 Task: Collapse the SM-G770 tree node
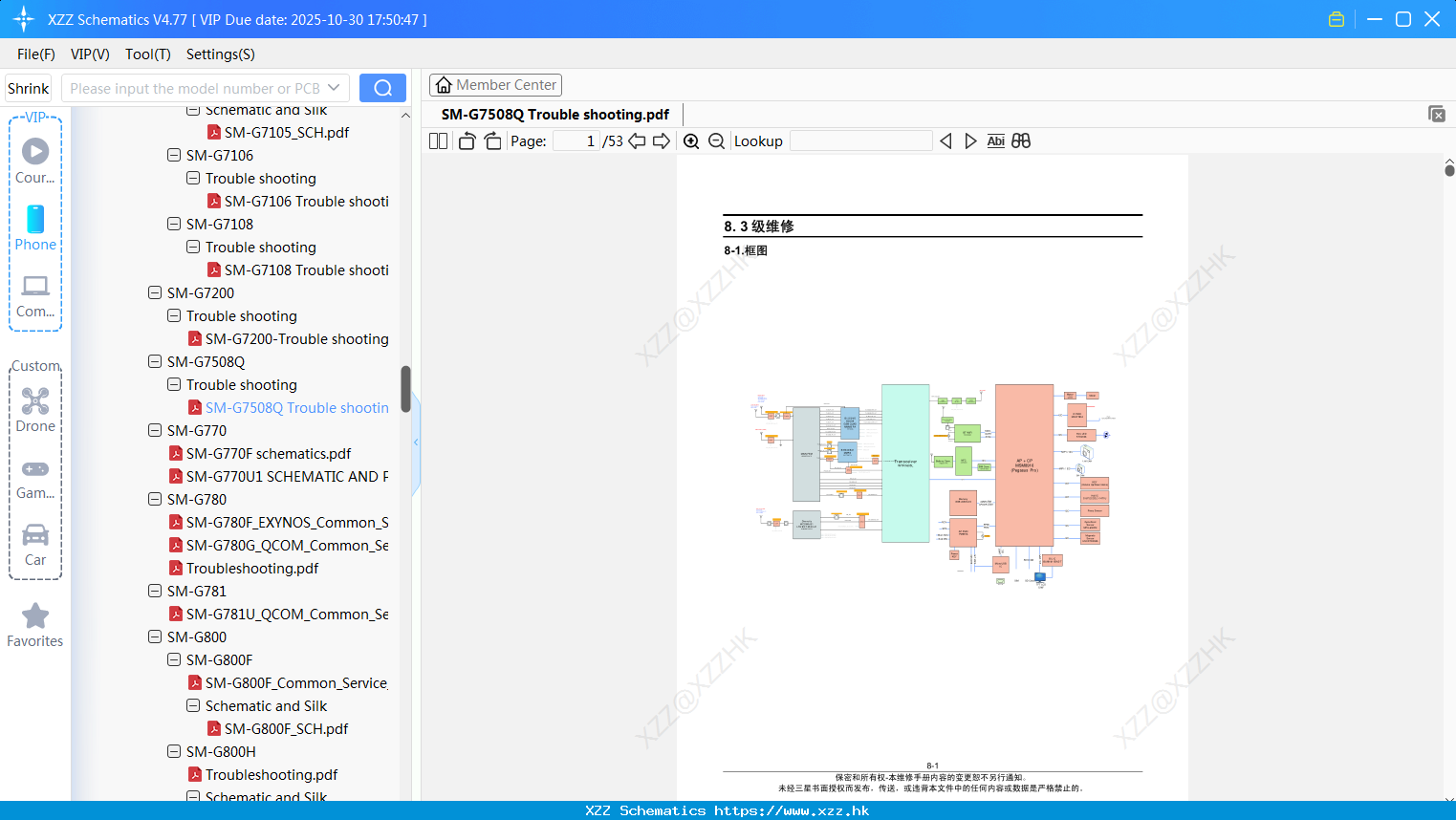pyautogui.click(x=155, y=430)
